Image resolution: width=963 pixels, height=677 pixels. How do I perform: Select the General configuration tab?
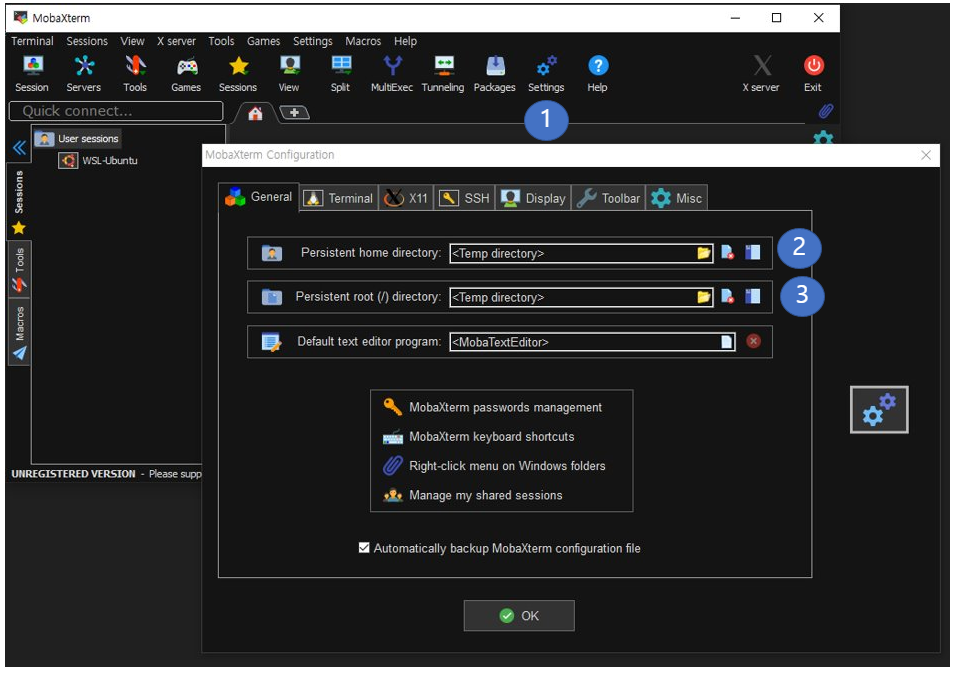(259, 197)
